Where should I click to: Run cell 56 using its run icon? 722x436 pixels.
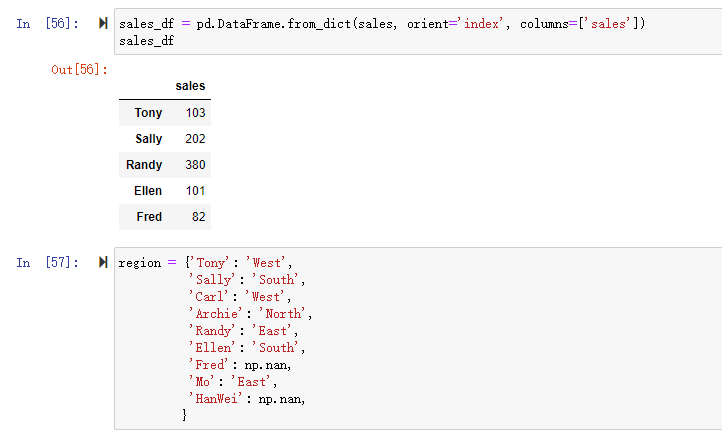(104, 23)
